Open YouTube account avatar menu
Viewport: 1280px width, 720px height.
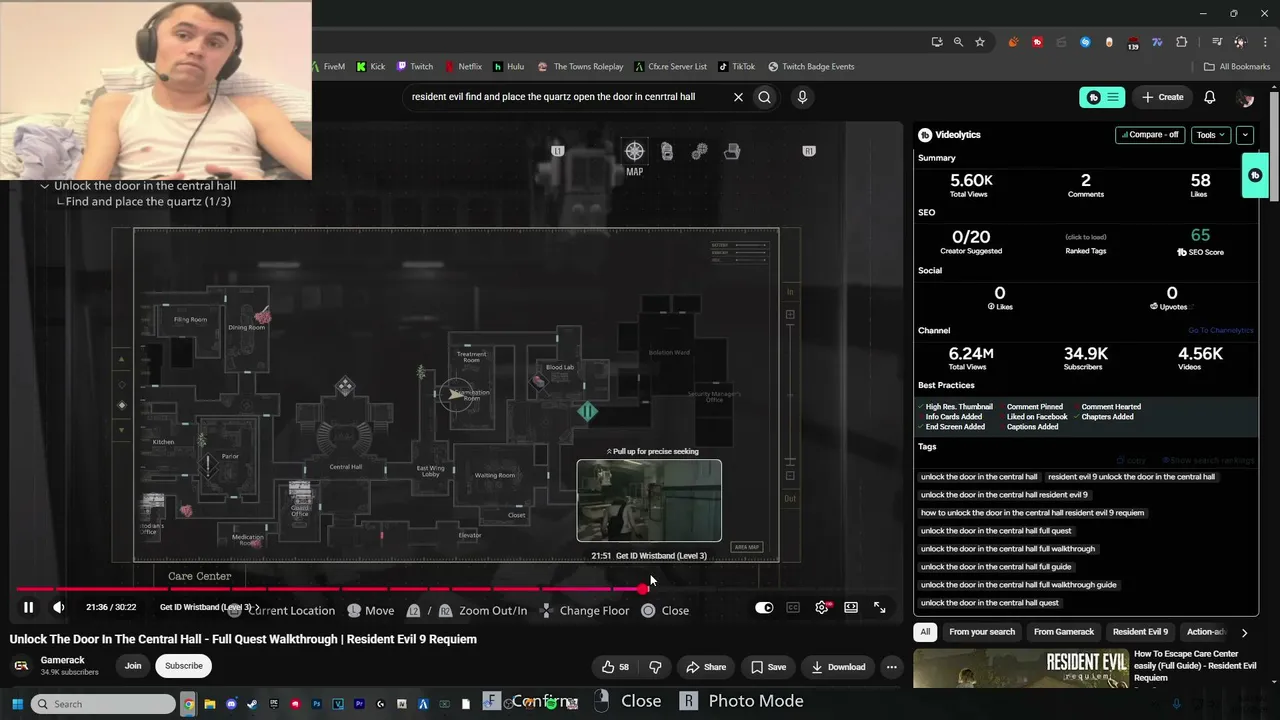pyautogui.click(x=1245, y=97)
